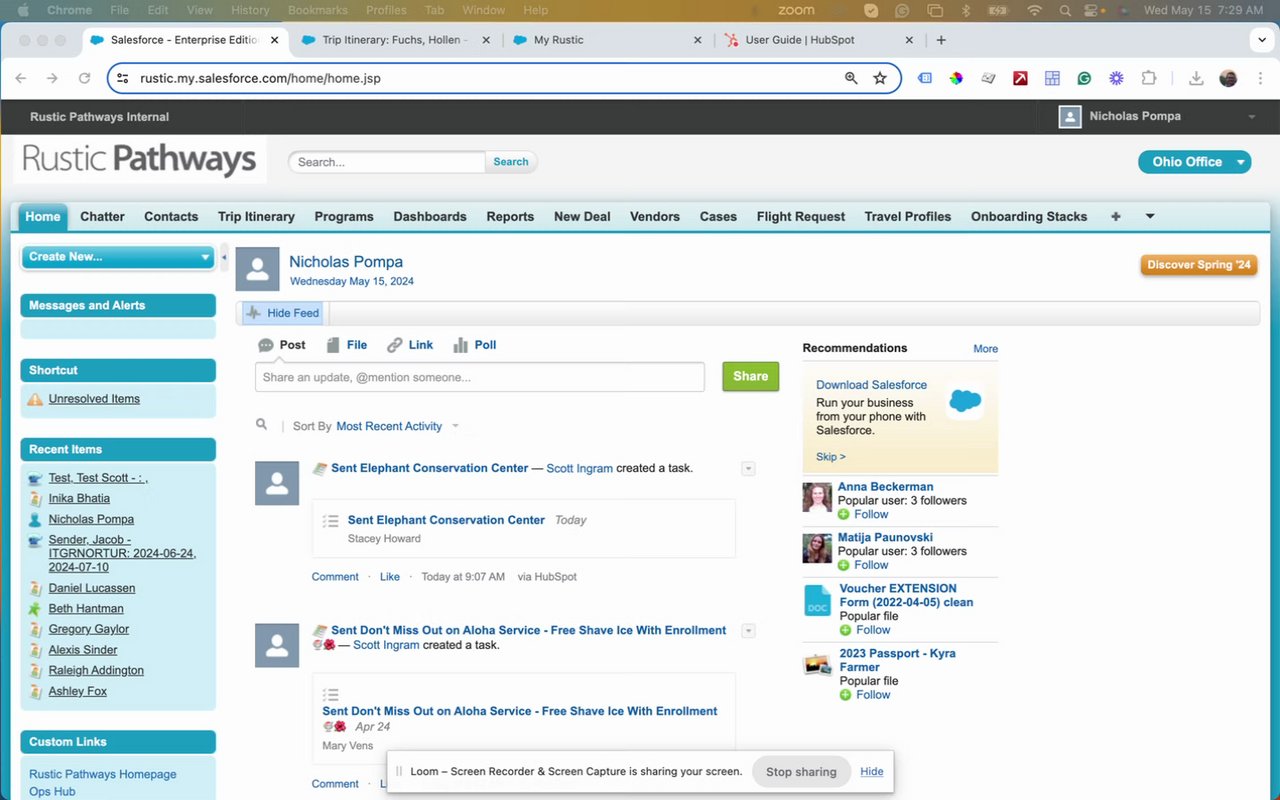1280x800 pixels.
Task: Open a new browser tab
Action: pyautogui.click(x=941, y=40)
